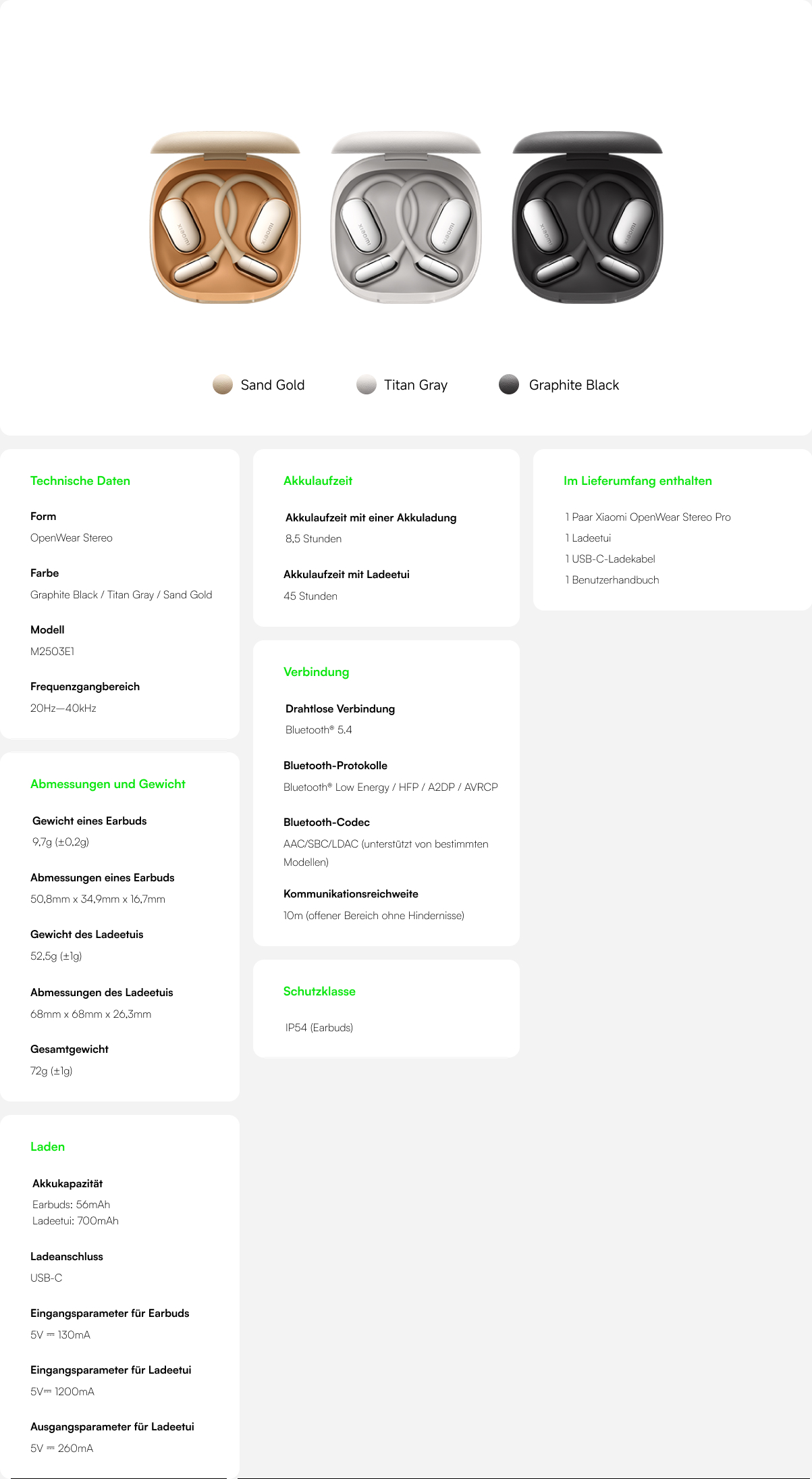The height and width of the screenshot is (1479, 812).
Task: Click the Bluetooth® 5.4 value
Action: point(319,730)
